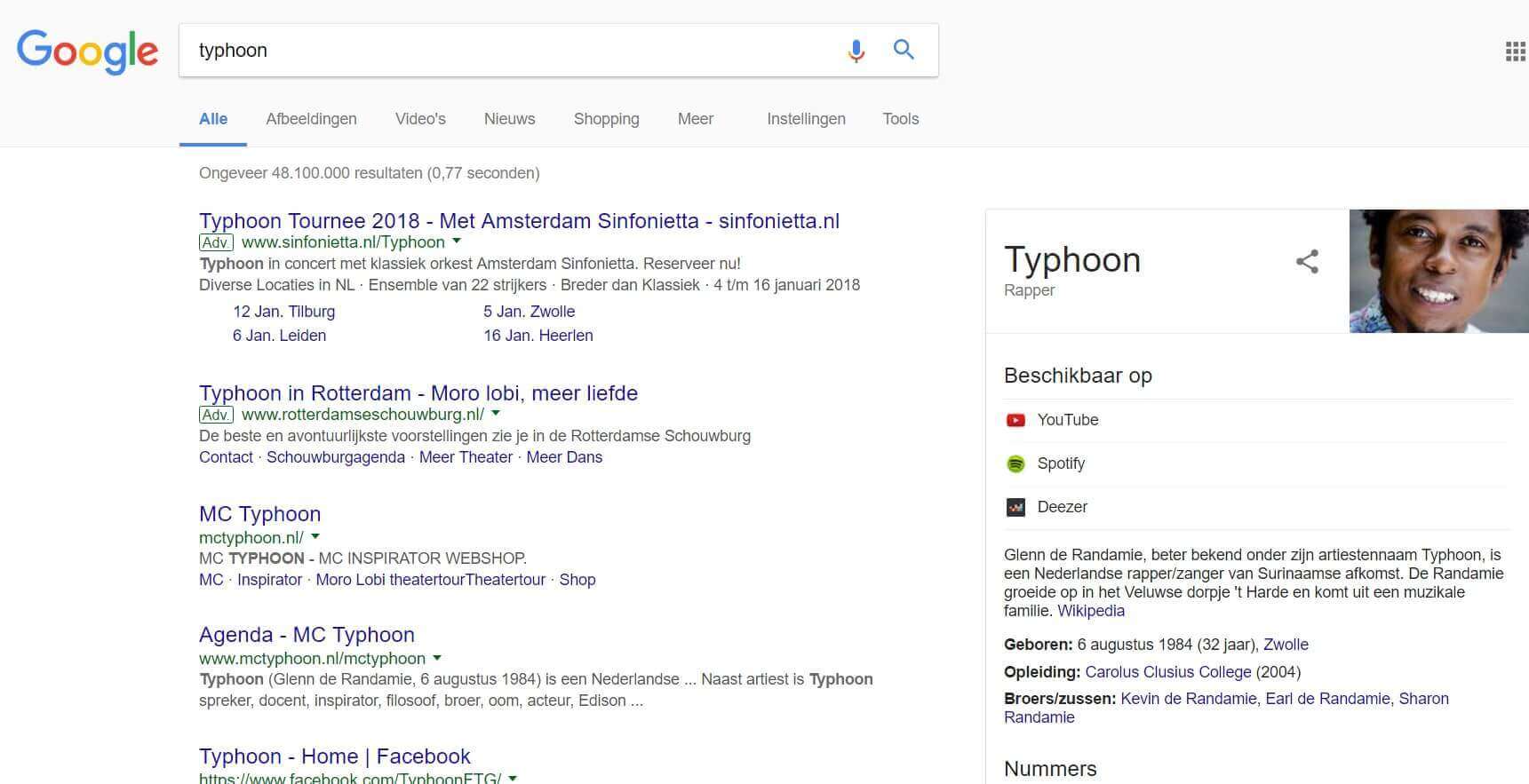Click the Meer Dans sitelink
Viewport: 1529px width, 784px height.
(x=564, y=457)
